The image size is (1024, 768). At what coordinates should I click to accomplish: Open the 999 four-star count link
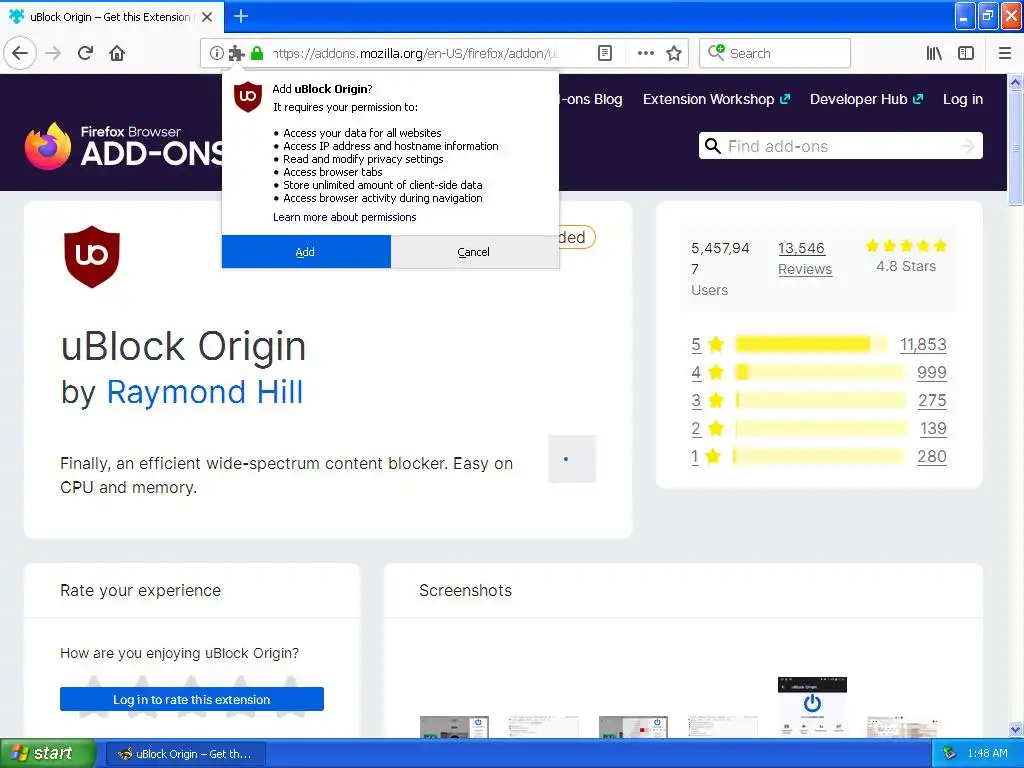[931, 372]
